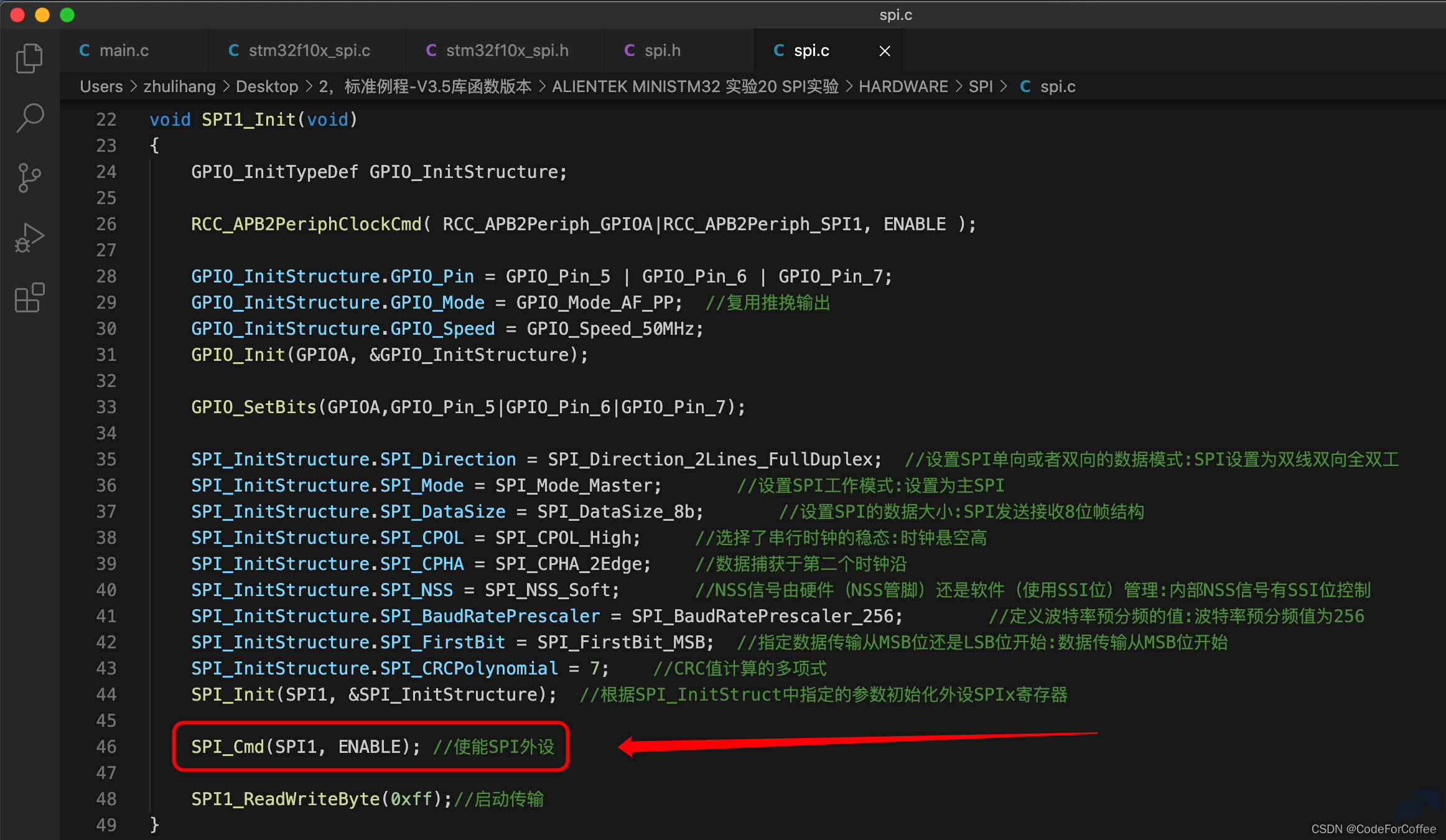The height and width of the screenshot is (840, 1446).
Task: Click SPI_Mode_Master on line 36
Action: tap(574, 485)
